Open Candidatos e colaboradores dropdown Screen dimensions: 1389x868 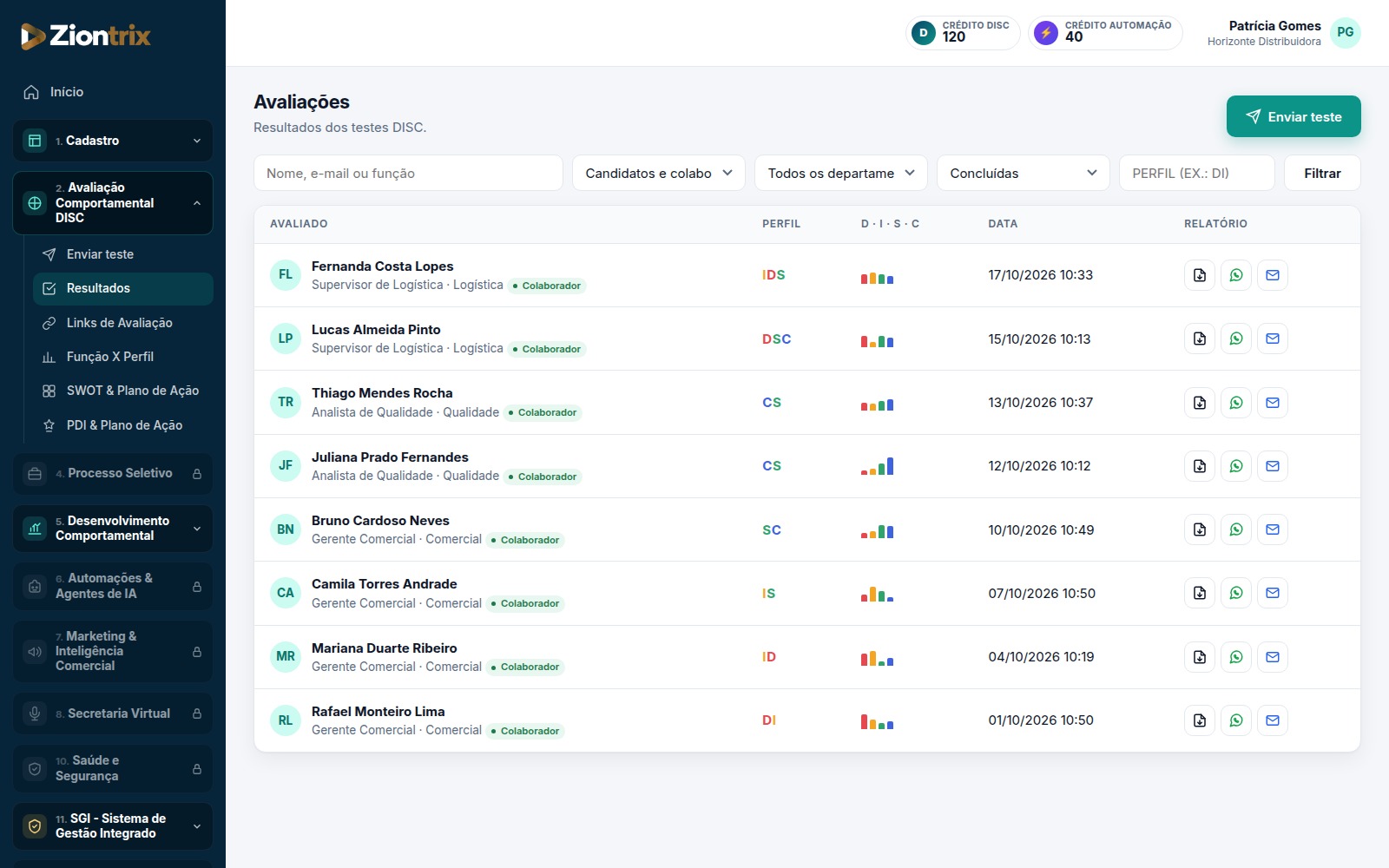coord(659,173)
